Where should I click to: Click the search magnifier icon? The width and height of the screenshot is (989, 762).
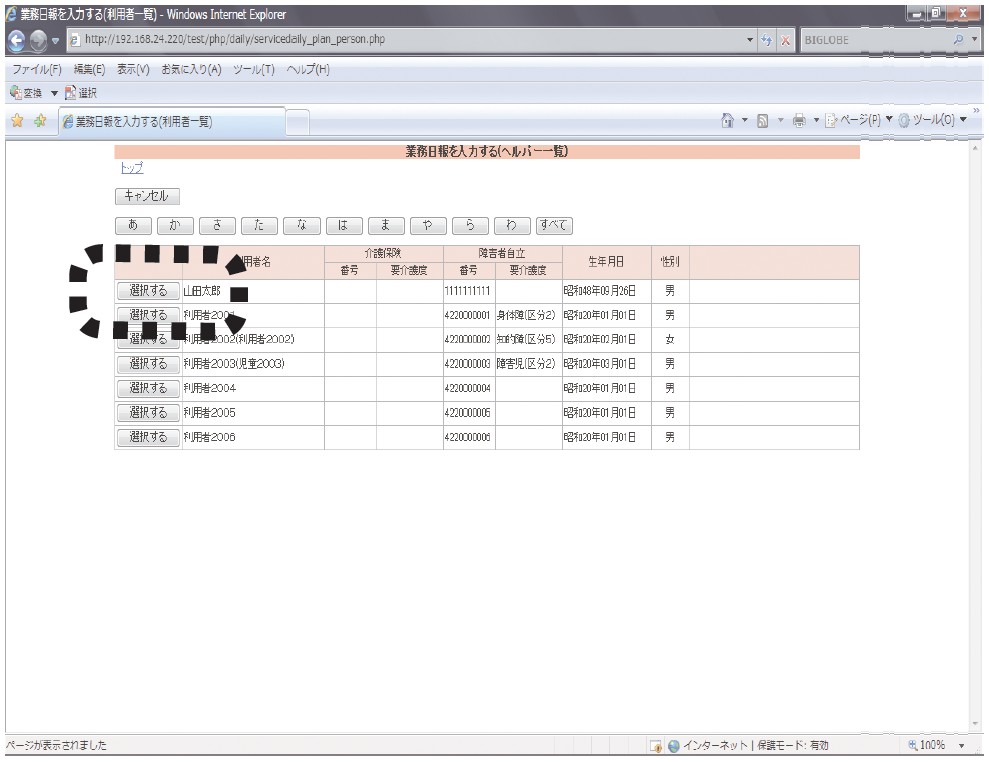(x=958, y=39)
